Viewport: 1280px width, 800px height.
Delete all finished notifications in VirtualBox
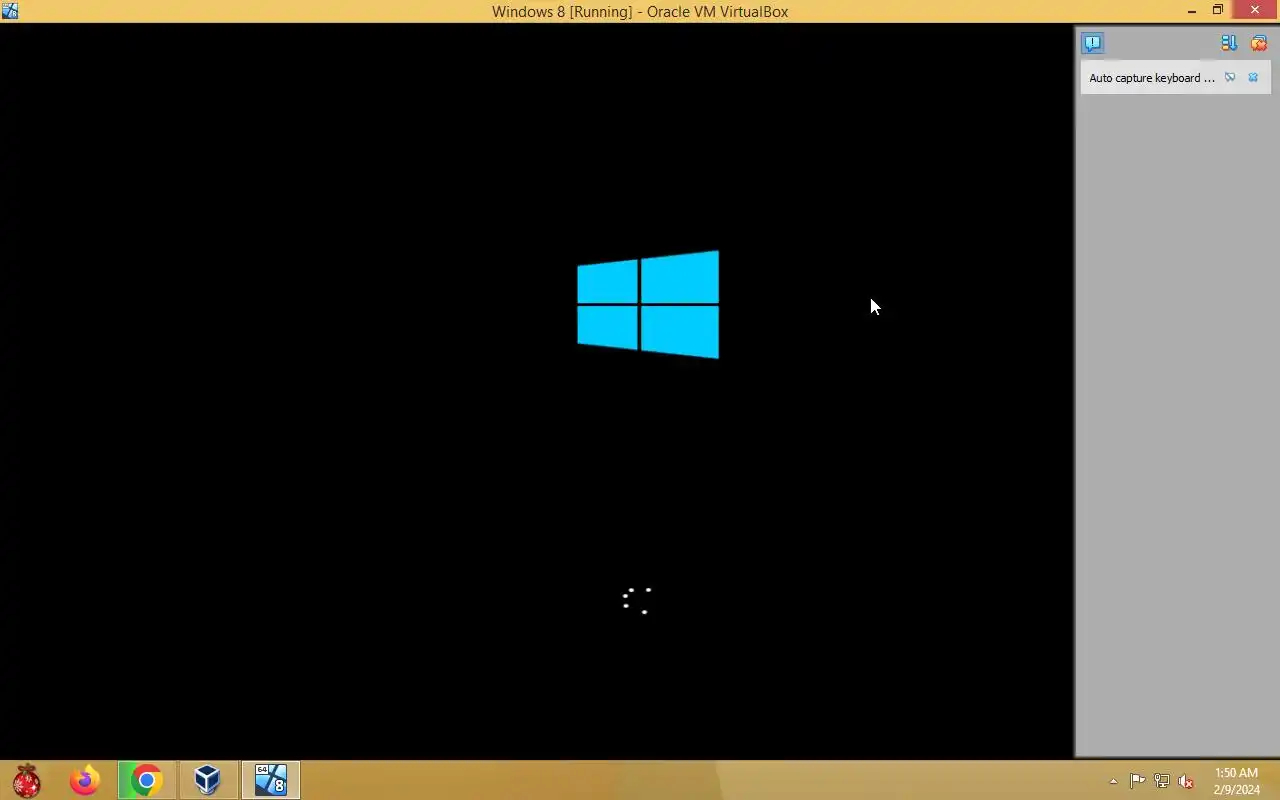1259,43
